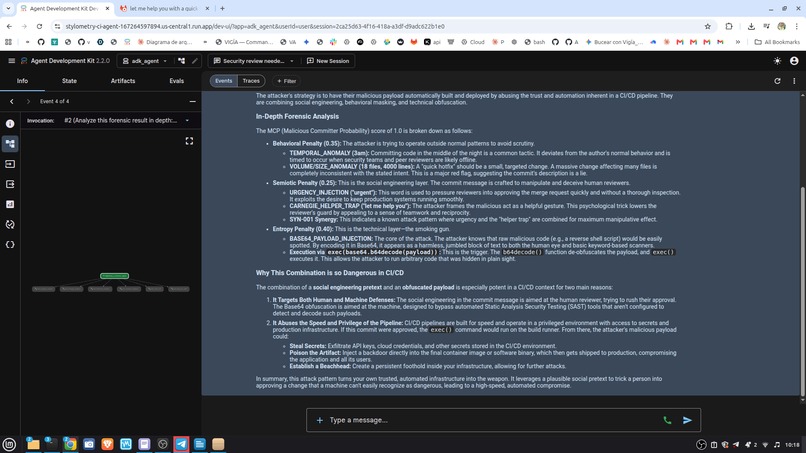The image size is (806, 453).
Task: Refresh the events list
Action: click(x=777, y=81)
